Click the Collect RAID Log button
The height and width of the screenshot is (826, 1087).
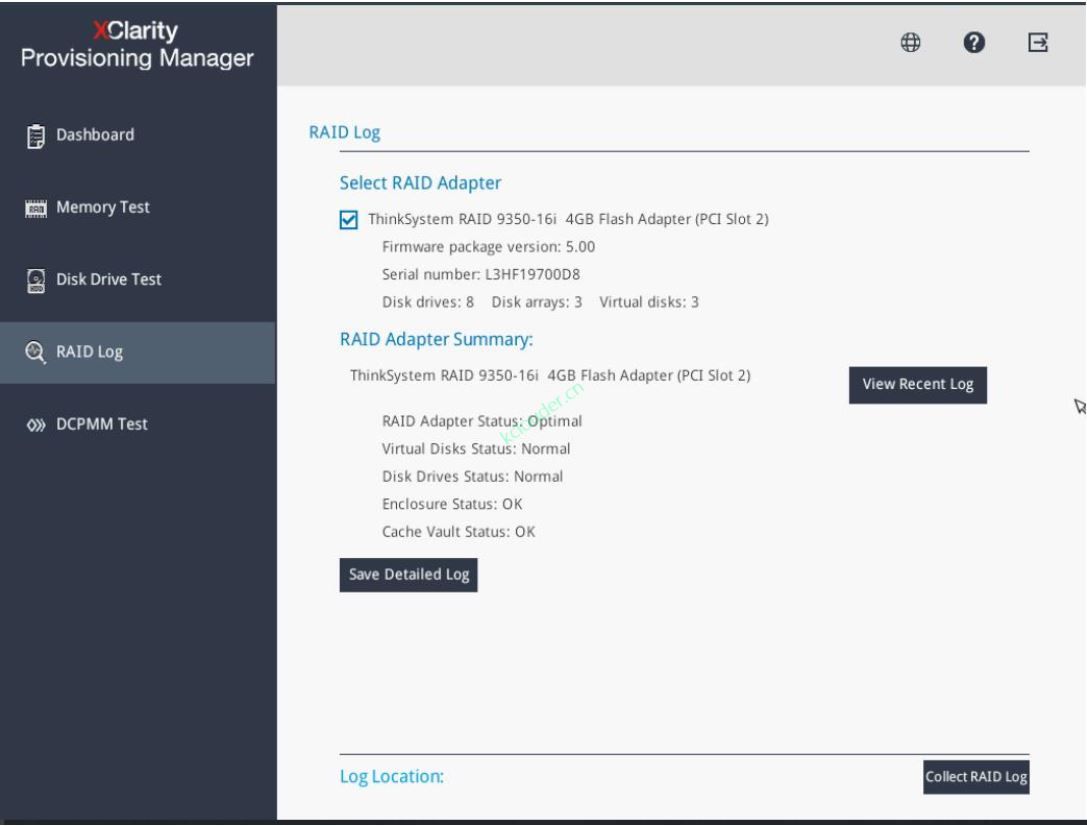coord(976,777)
